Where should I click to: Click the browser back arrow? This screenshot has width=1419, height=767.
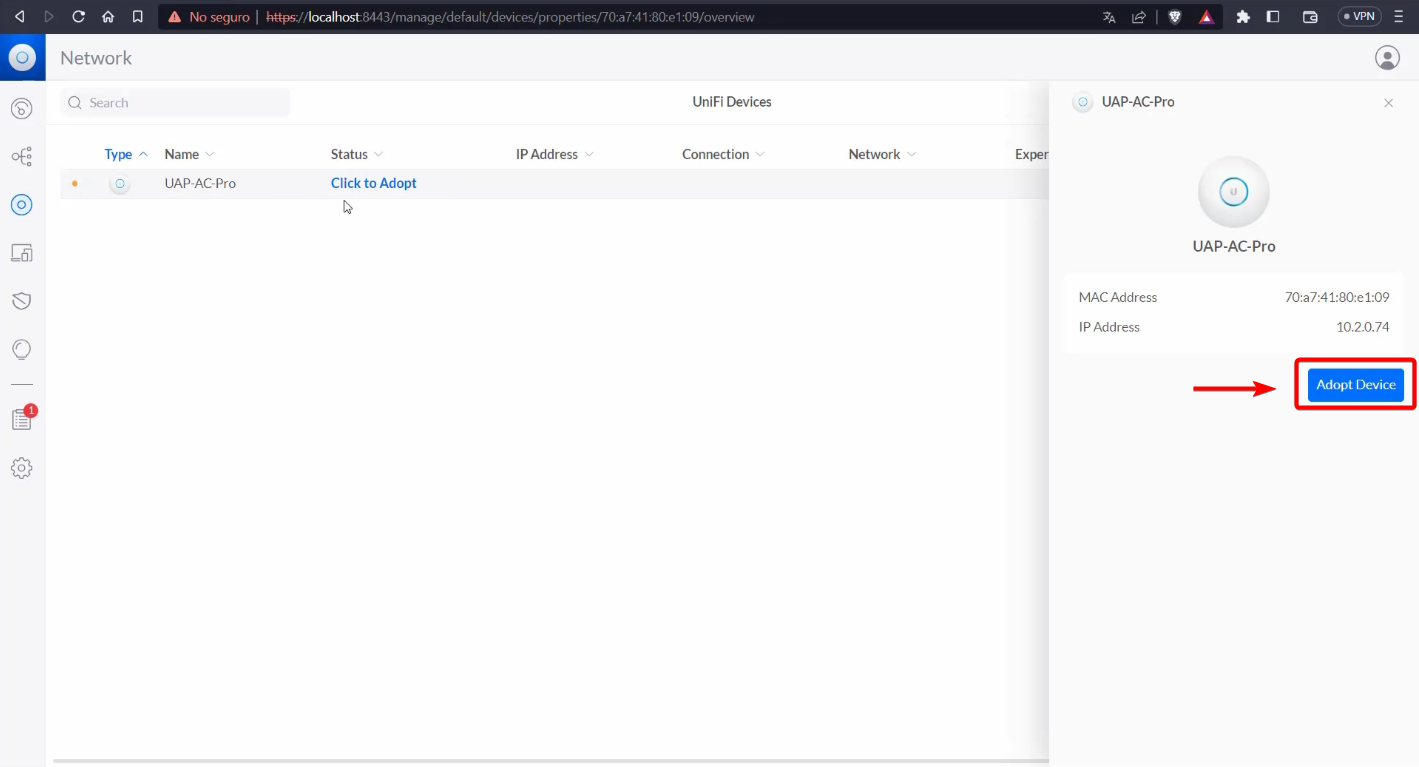19,17
